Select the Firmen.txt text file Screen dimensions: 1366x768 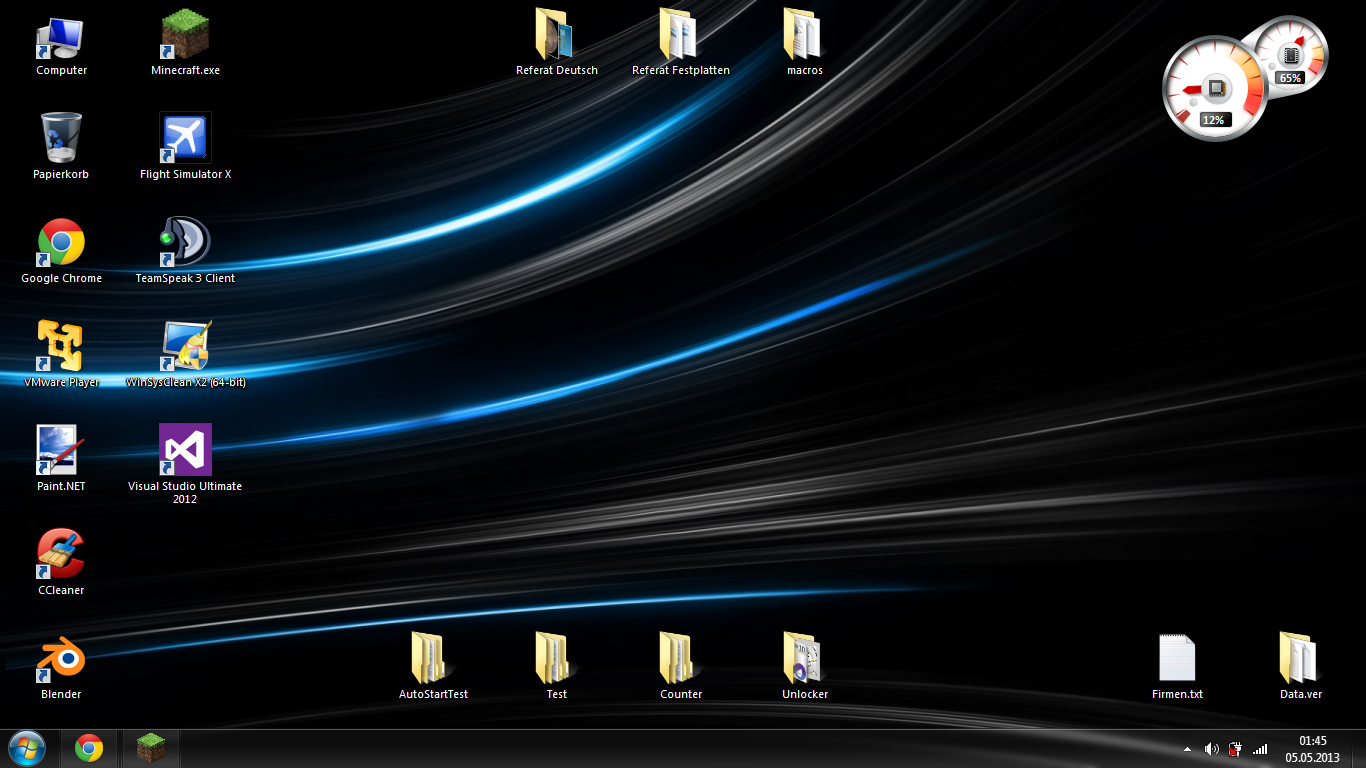coord(1177,658)
